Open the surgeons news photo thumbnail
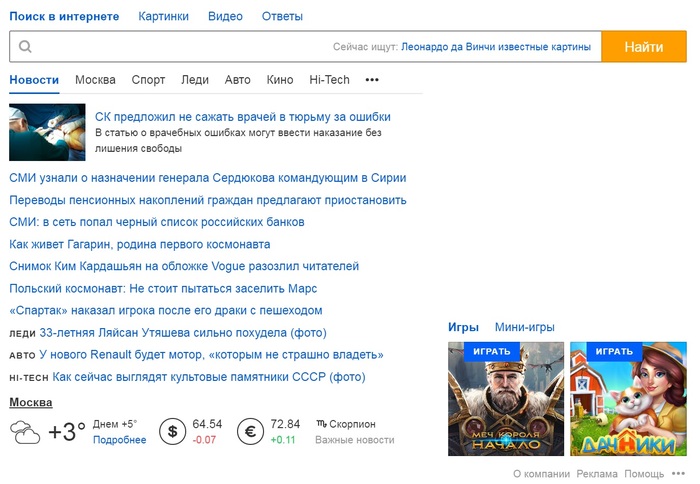 coord(47,132)
